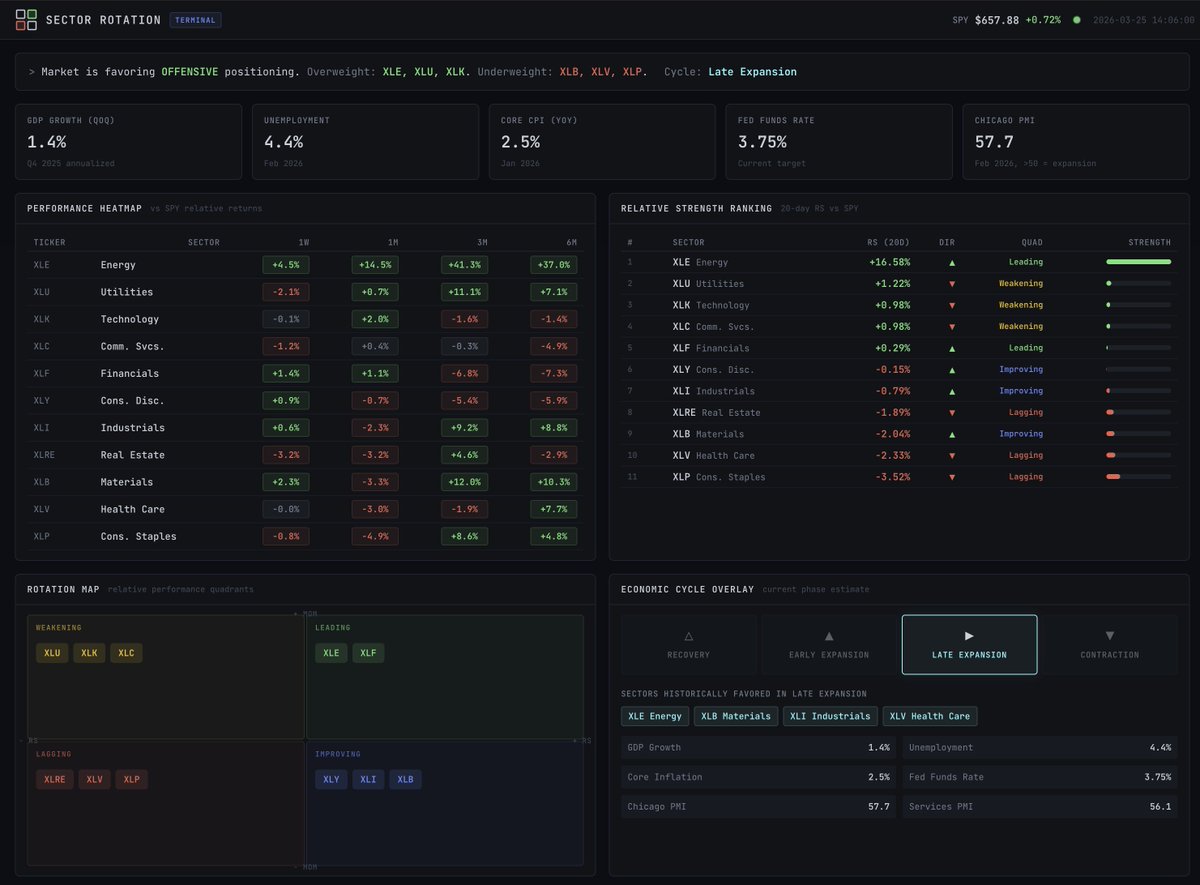Click the XLV Health Care favored sector tag

[x=930, y=716]
